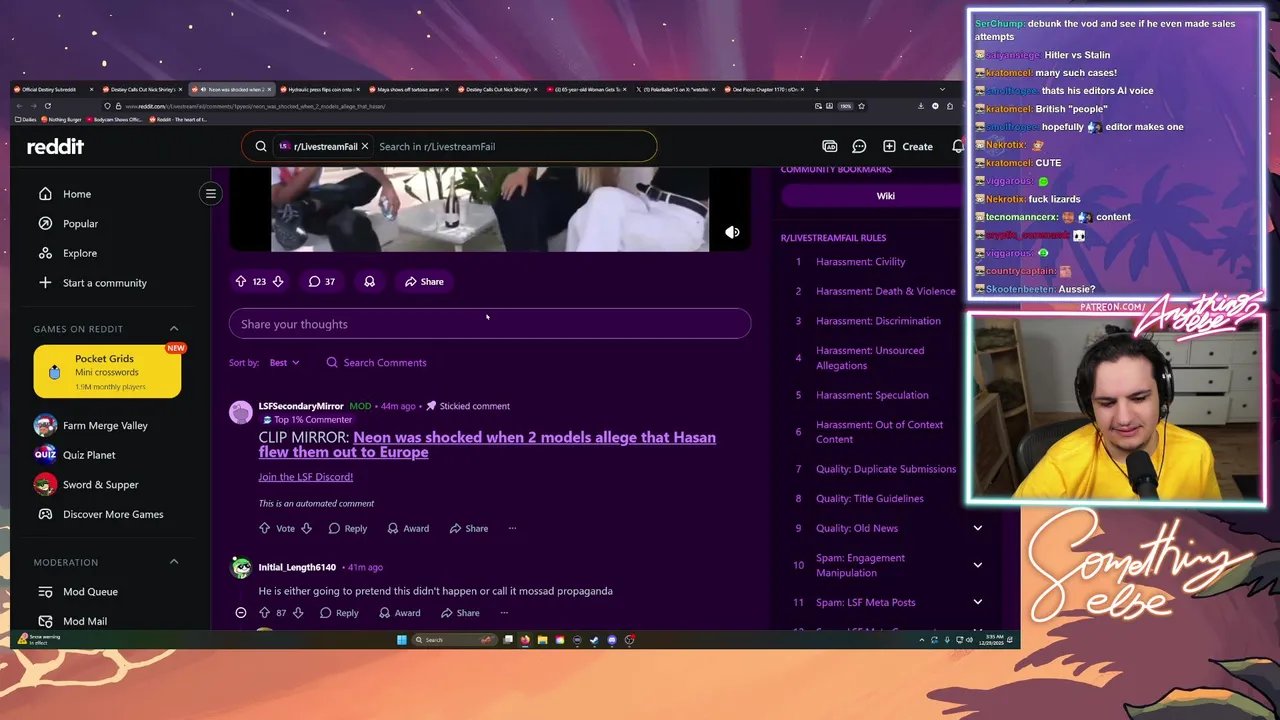Screen dimensions: 1280x720
Task: Open Initial_Length6140 user profile
Action: 297,567
